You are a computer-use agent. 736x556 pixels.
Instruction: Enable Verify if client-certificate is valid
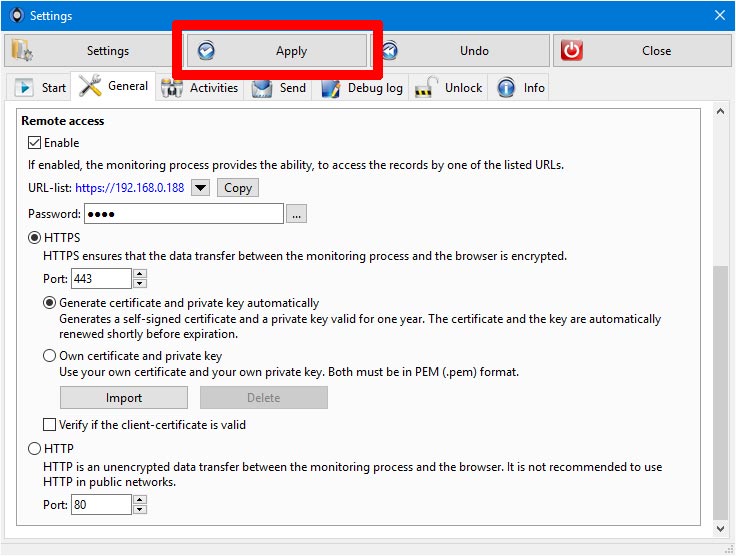(49, 425)
